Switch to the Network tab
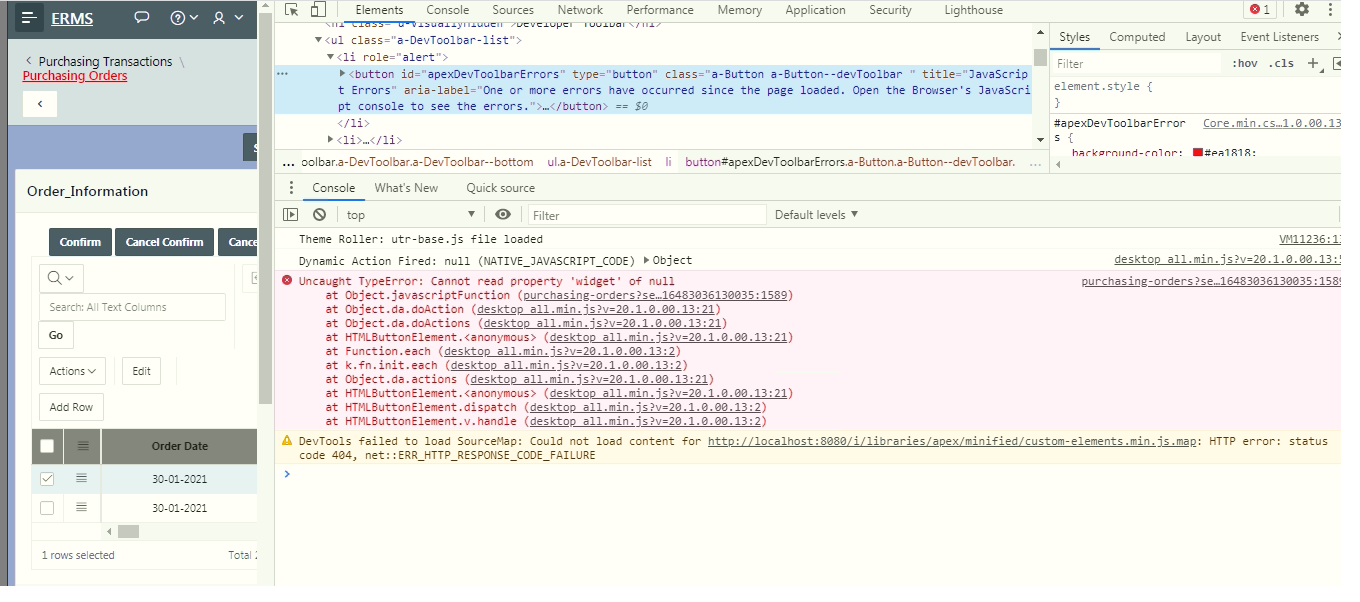Image resolution: width=1360 pixels, height=602 pixels. pyautogui.click(x=580, y=10)
